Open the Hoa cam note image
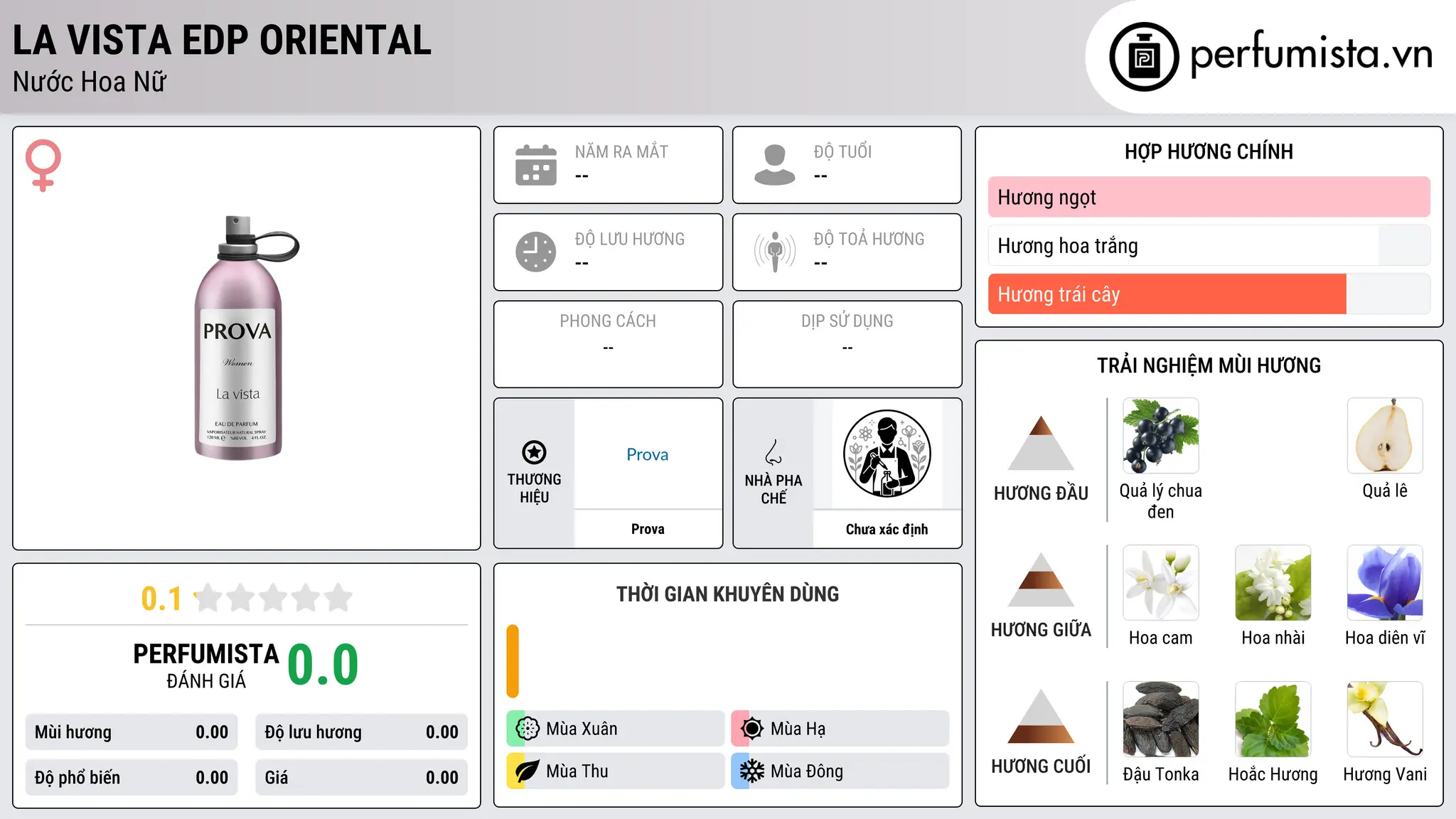 point(1160,583)
